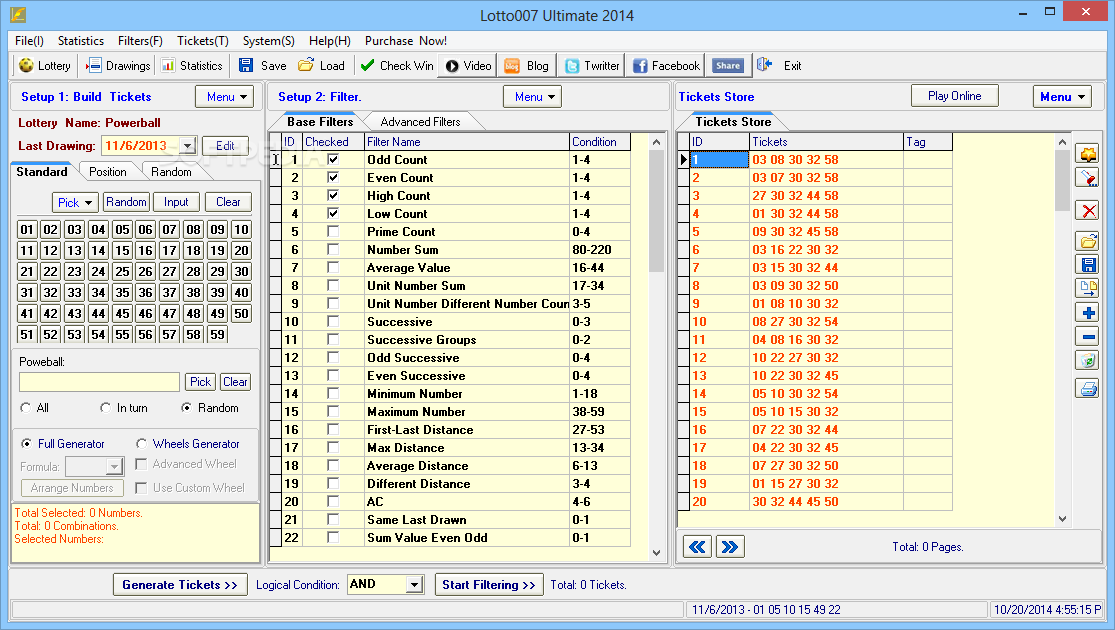The height and width of the screenshot is (630, 1115).
Task: Click the Tickets Store vertical scrollbar thumb
Action: pyautogui.click(x=1062, y=181)
